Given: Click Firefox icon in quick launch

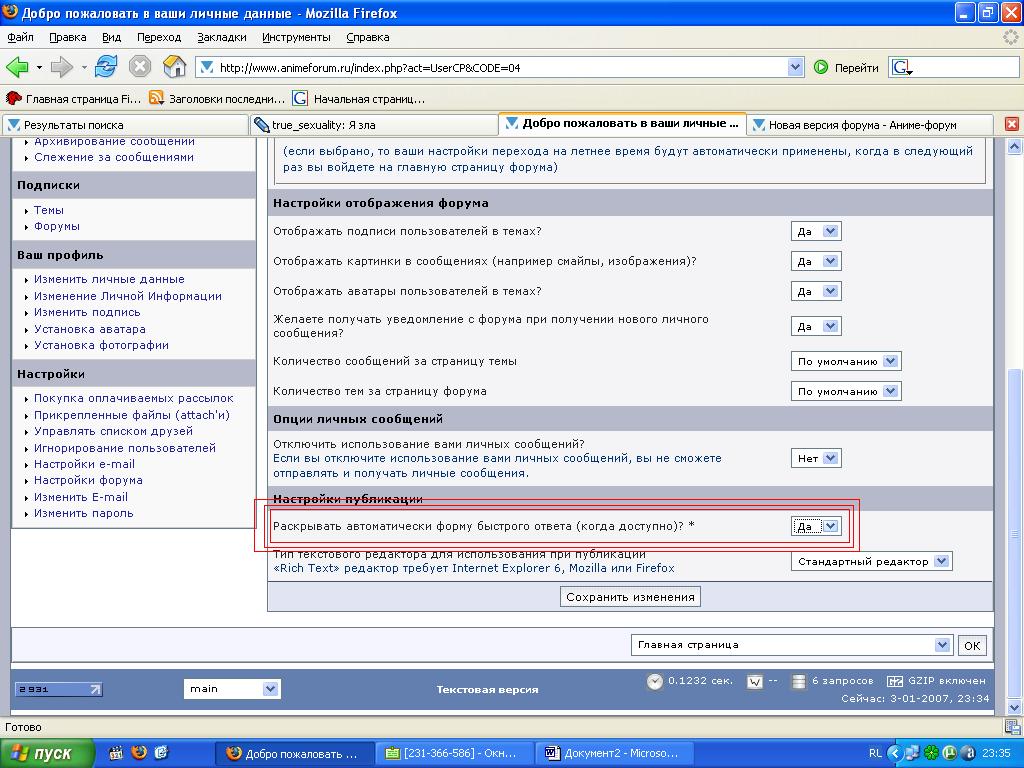Looking at the screenshot, I should [139, 752].
